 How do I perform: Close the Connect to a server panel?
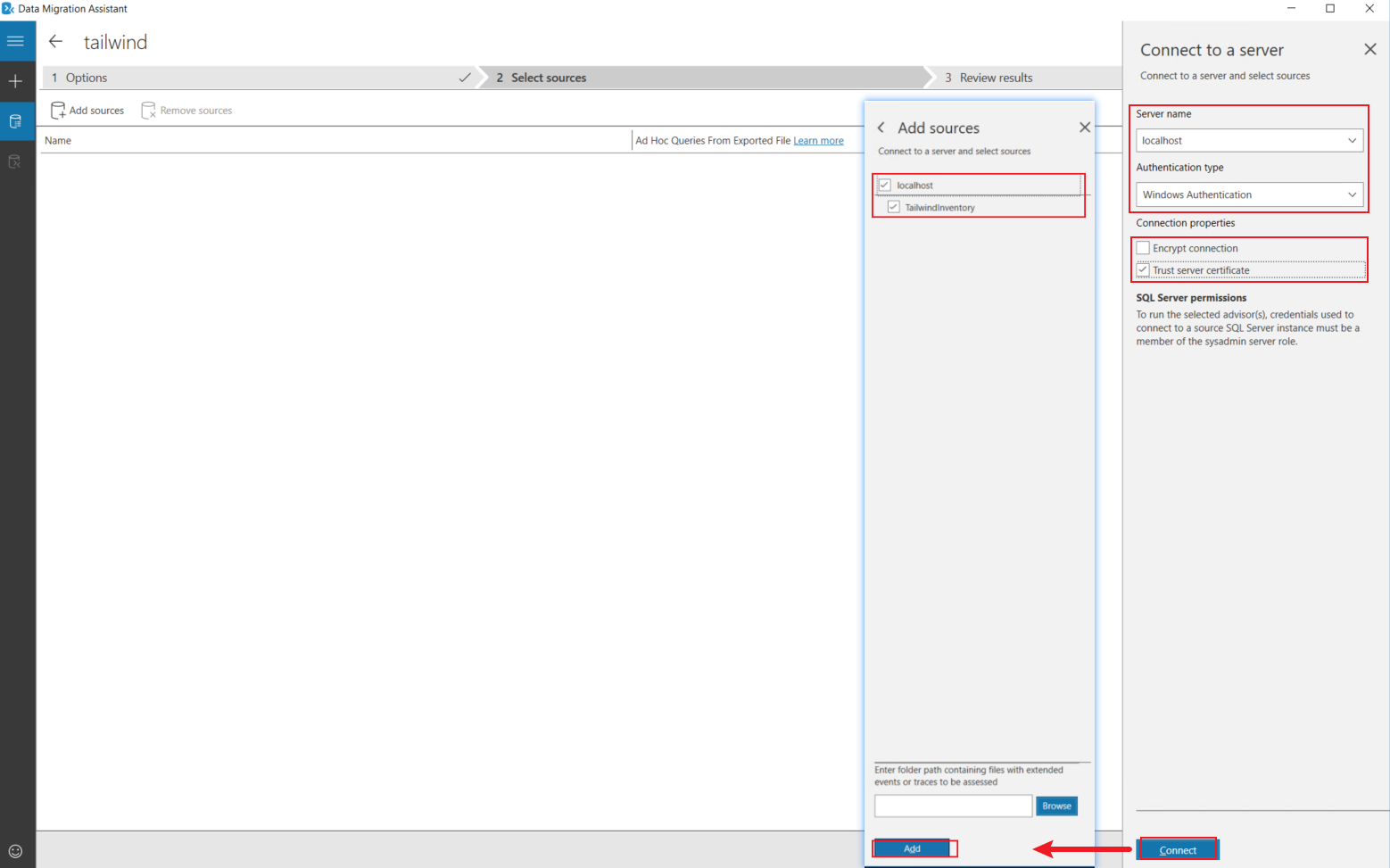pos(1370,49)
